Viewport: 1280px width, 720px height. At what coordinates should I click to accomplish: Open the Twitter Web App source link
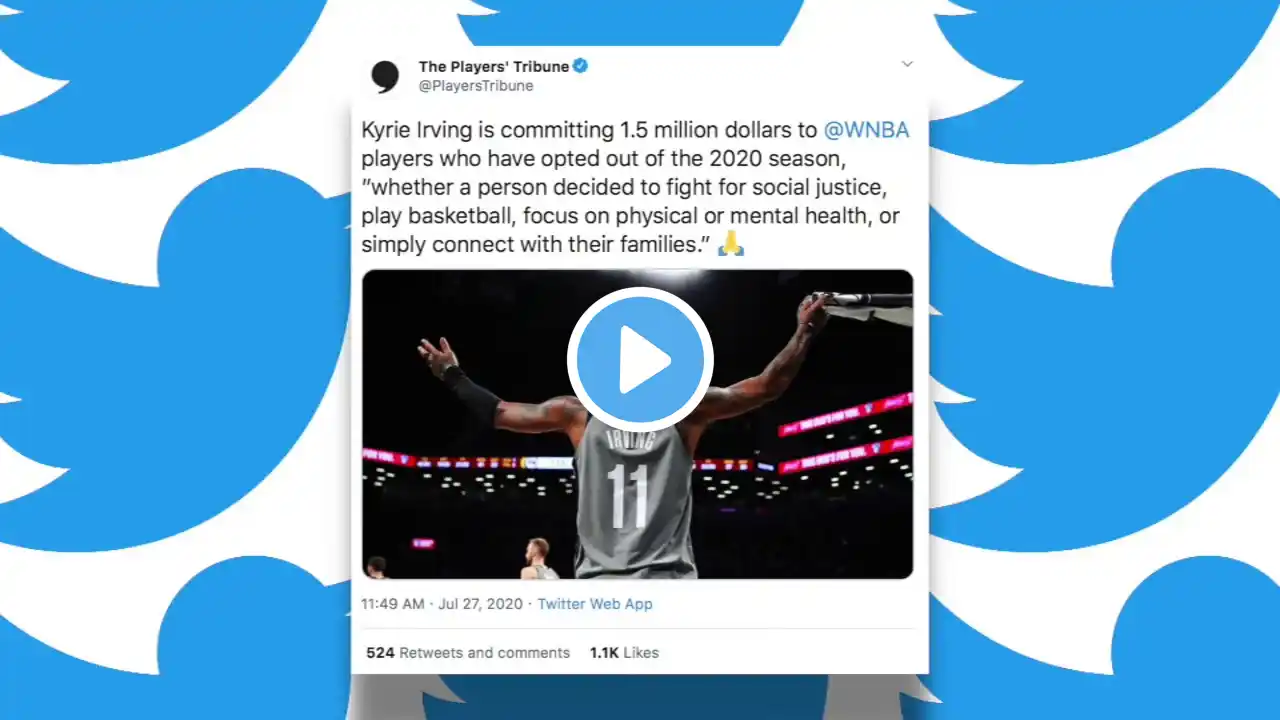point(595,604)
